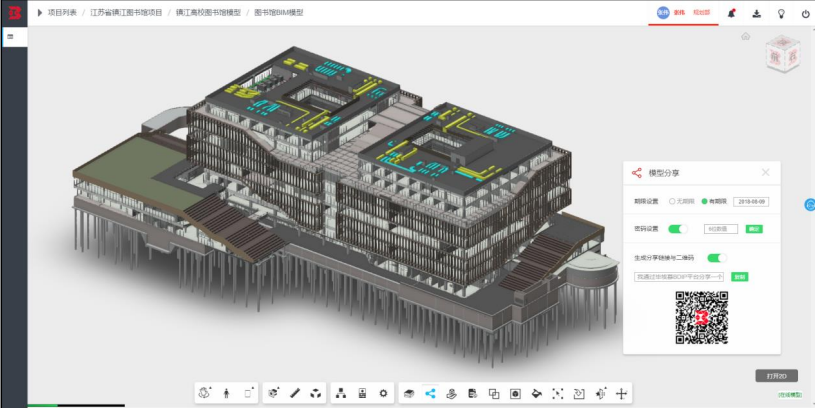Click the framed-circle snapshot tool
Image resolution: width=815 pixels, height=408 pixels.
[x=515, y=393]
